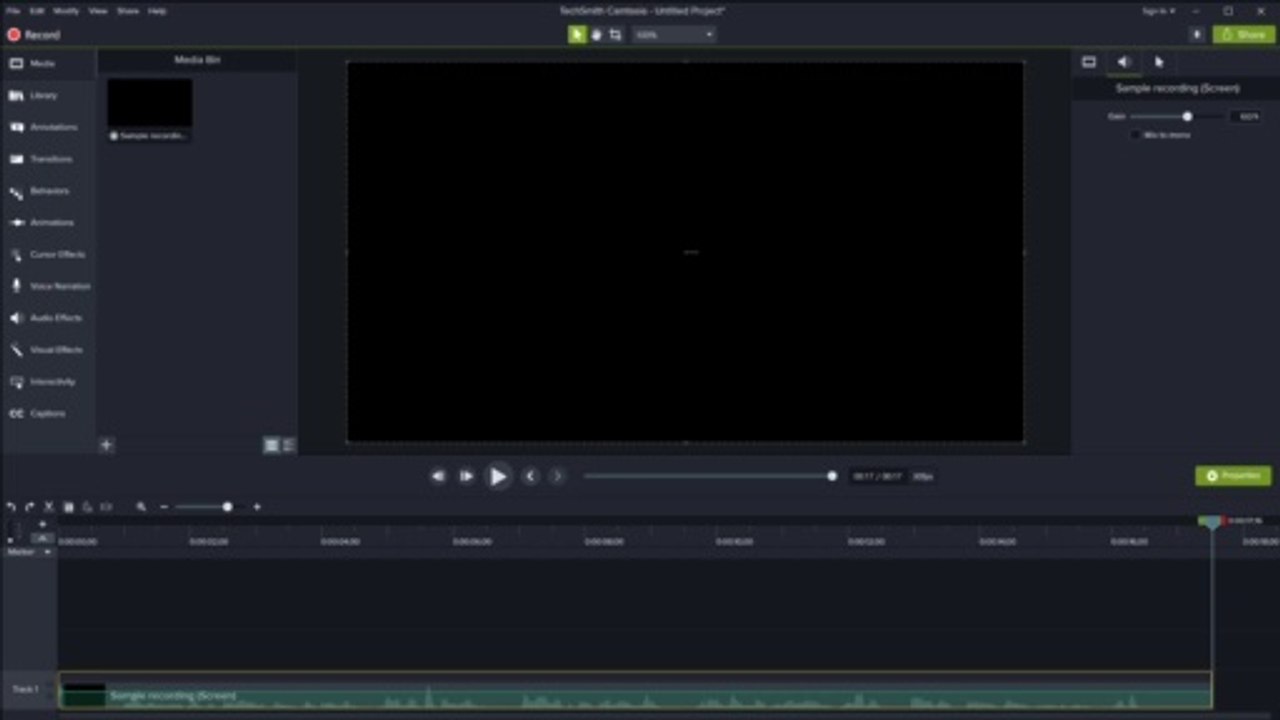Click the Redo icon above timeline

pyautogui.click(x=30, y=507)
